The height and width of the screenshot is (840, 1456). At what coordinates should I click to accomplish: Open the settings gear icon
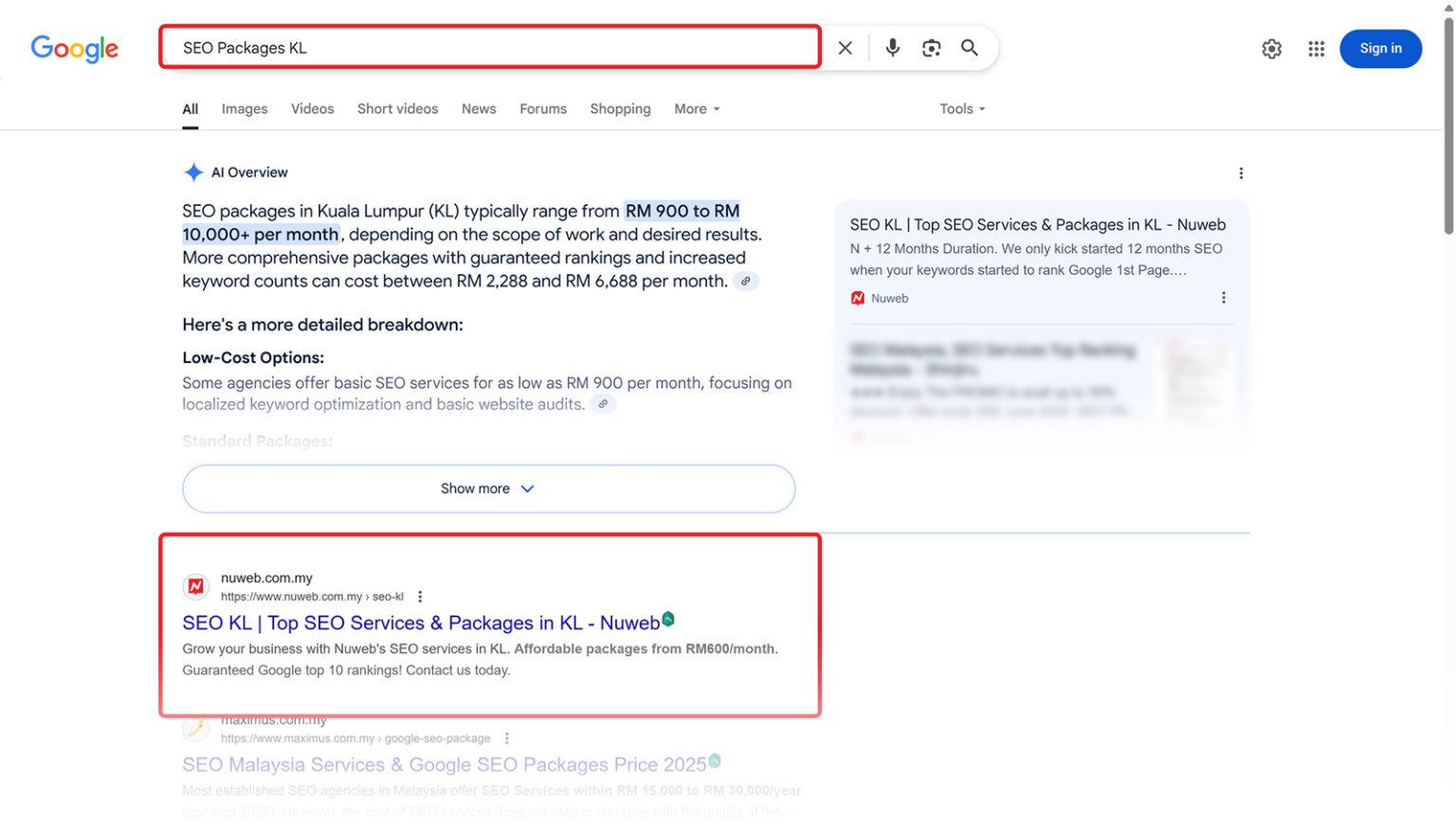pos(1271,49)
